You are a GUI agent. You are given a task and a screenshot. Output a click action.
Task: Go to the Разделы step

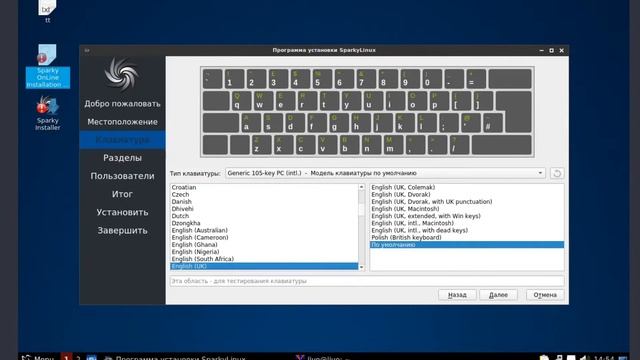tap(122, 158)
